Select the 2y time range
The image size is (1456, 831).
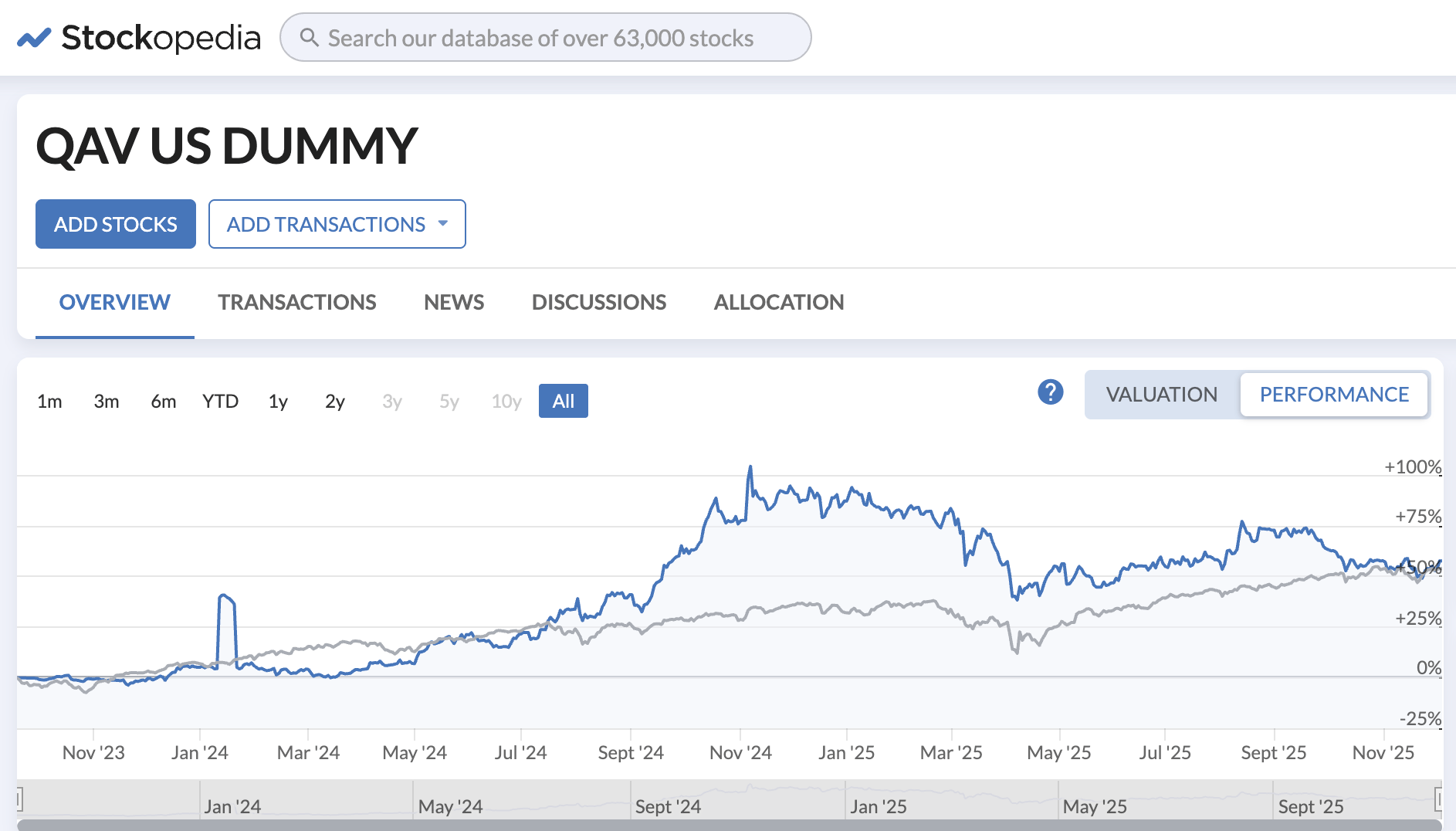point(334,401)
